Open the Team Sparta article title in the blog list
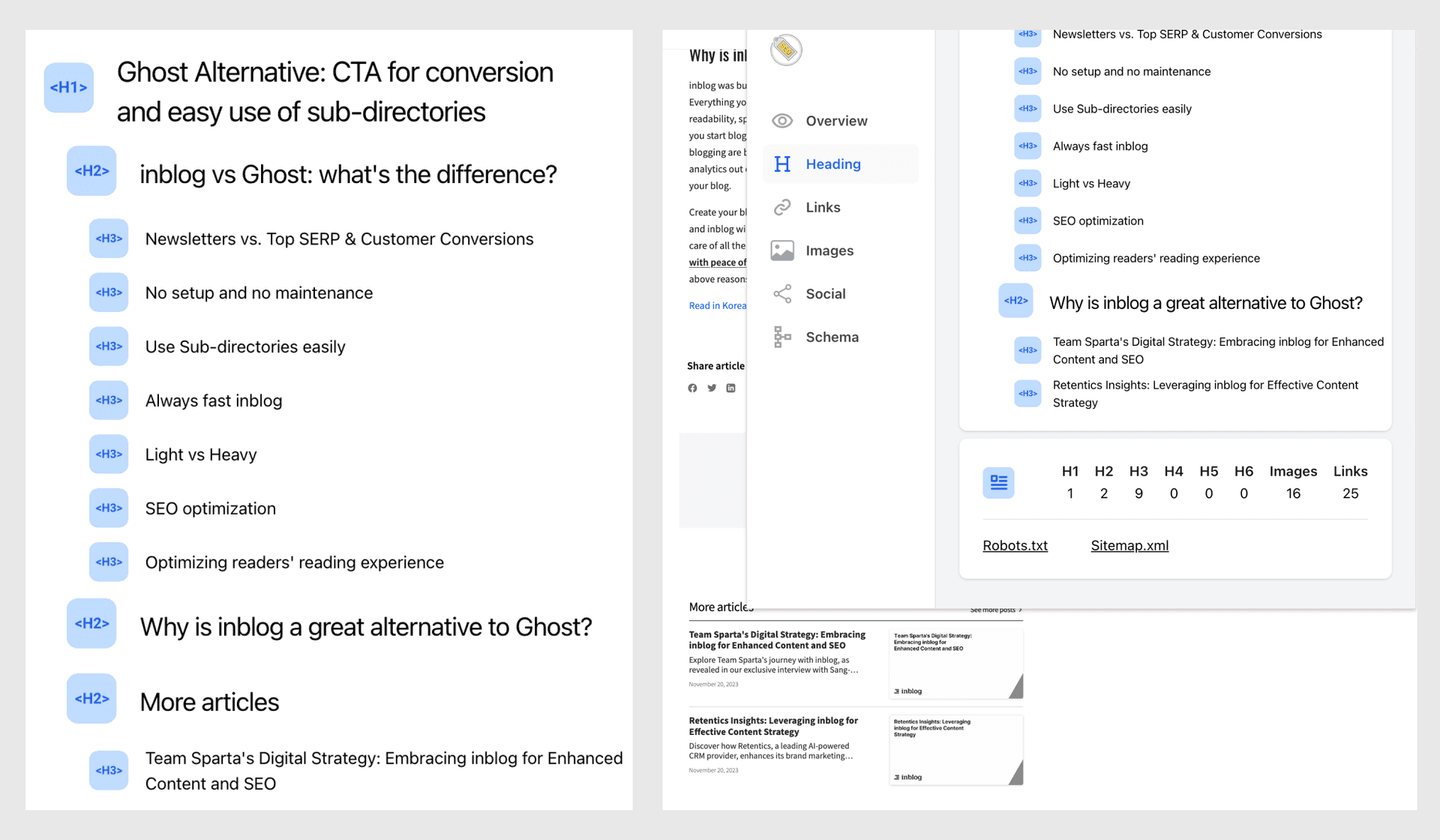The image size is (1440, 840). click(777, 640)
